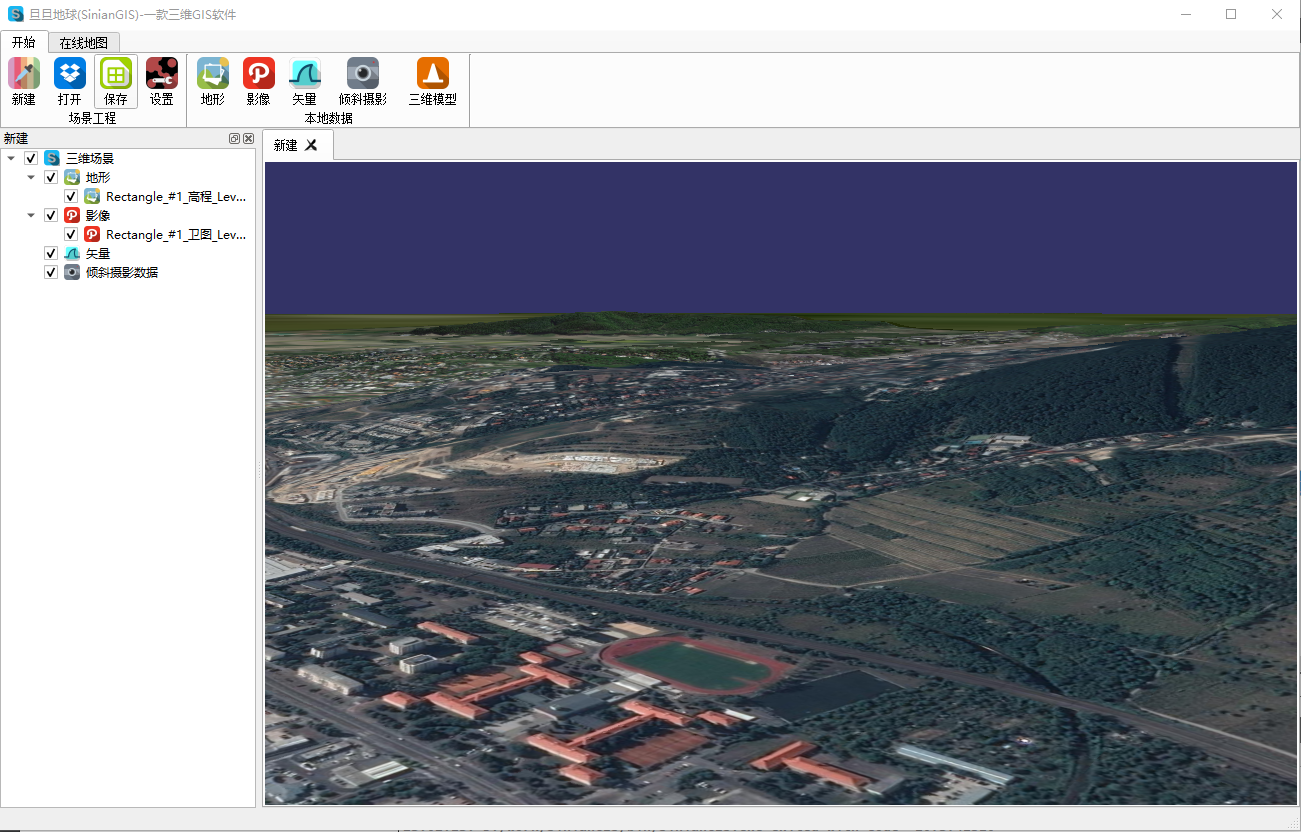Collapse the 地形 tree group

31,177
